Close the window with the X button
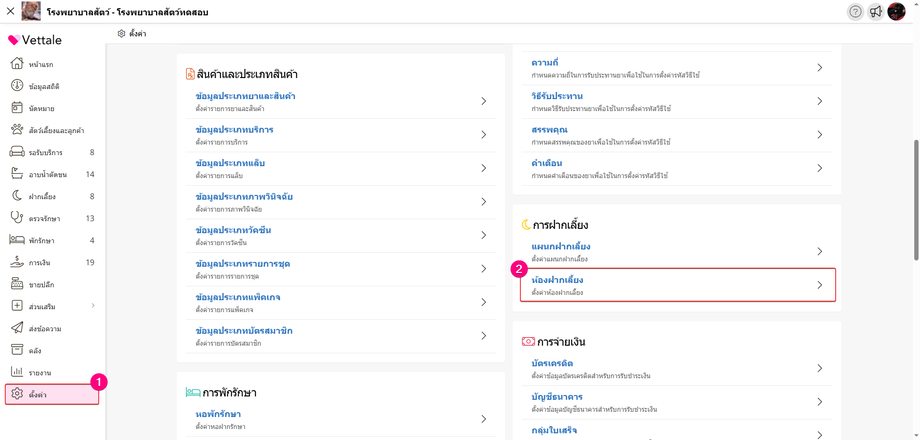The height and width of the screenshot is (440, 920). [x=10, y=11]
